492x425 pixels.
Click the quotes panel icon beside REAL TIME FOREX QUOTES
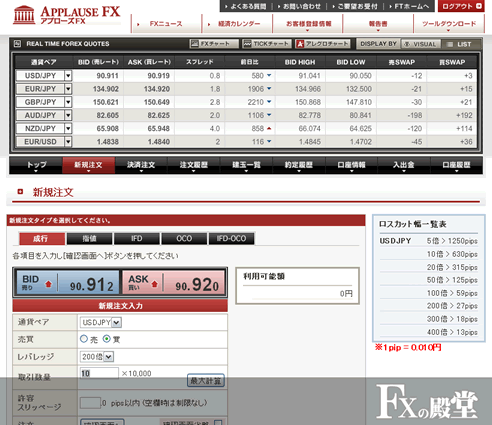point(18,44)
